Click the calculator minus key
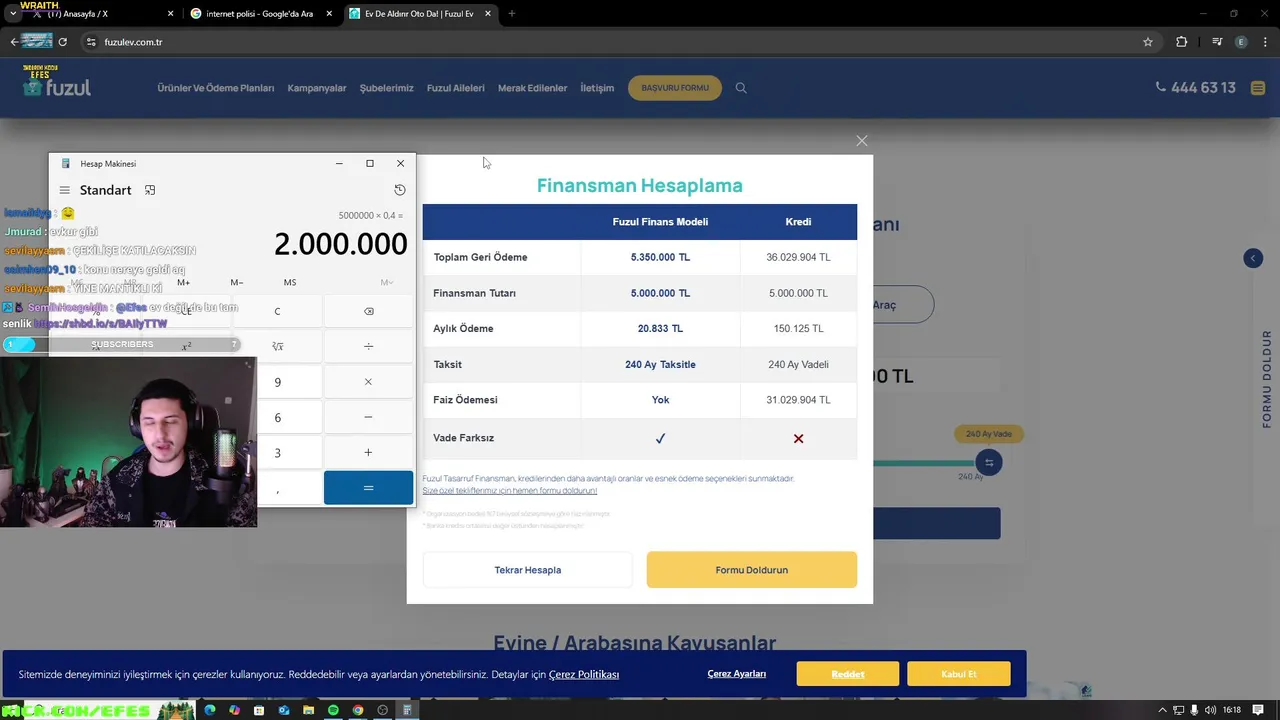This screenshot has height=720, width=1280. click(368, 417)
